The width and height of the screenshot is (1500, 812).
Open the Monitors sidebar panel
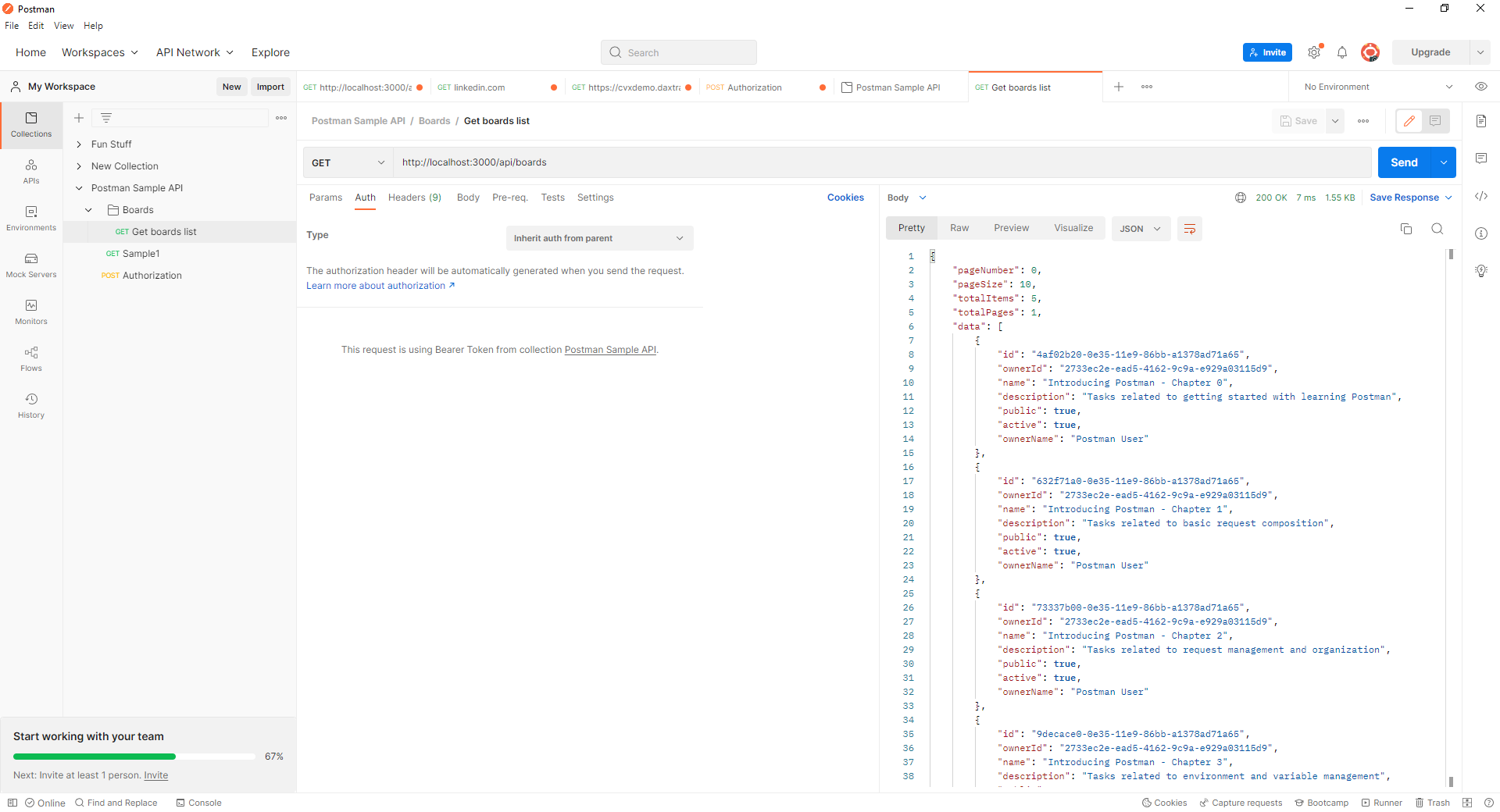tap(31, 312)
